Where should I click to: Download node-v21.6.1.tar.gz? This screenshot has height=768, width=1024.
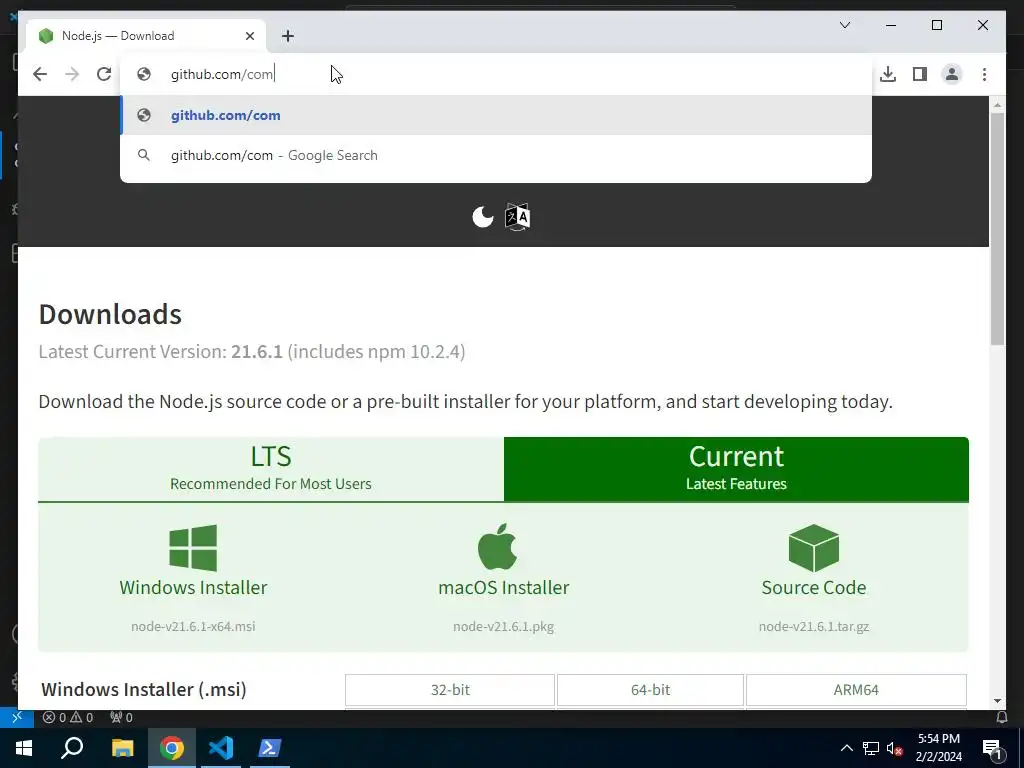(814, 626)
